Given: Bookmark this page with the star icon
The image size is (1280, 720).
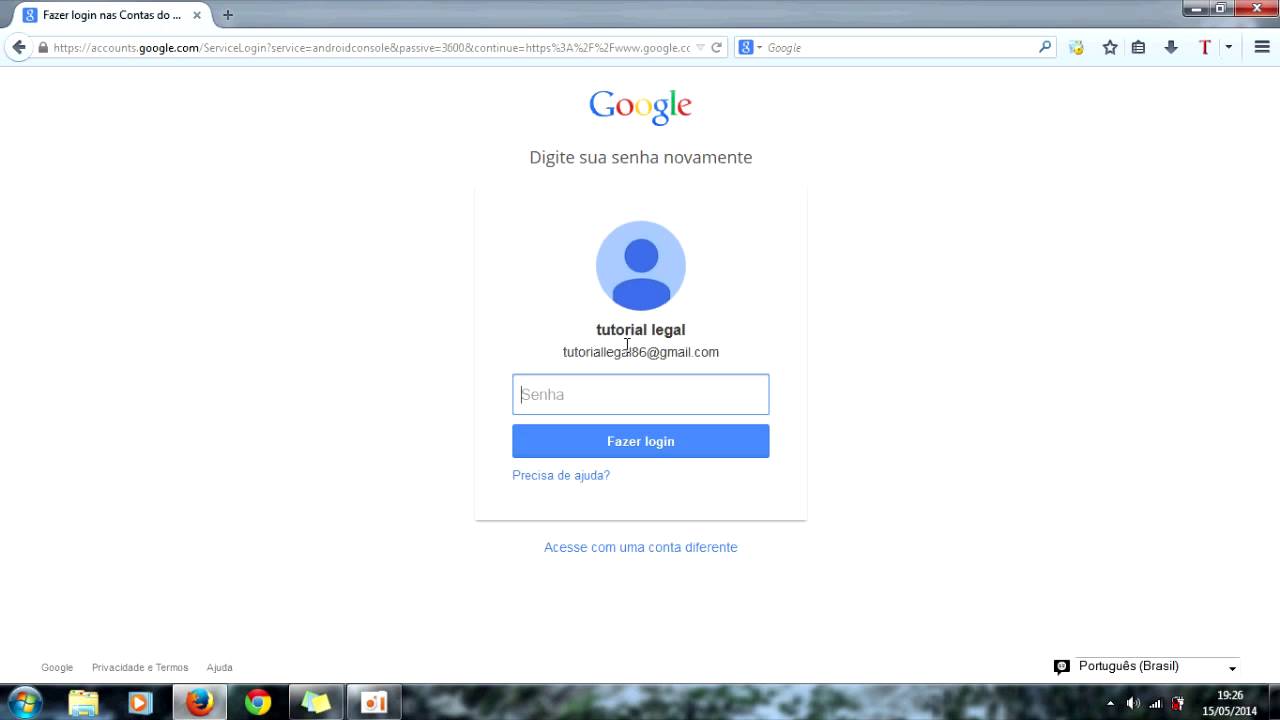Looking at the screenshot, I should click(x=1110, y=48).
